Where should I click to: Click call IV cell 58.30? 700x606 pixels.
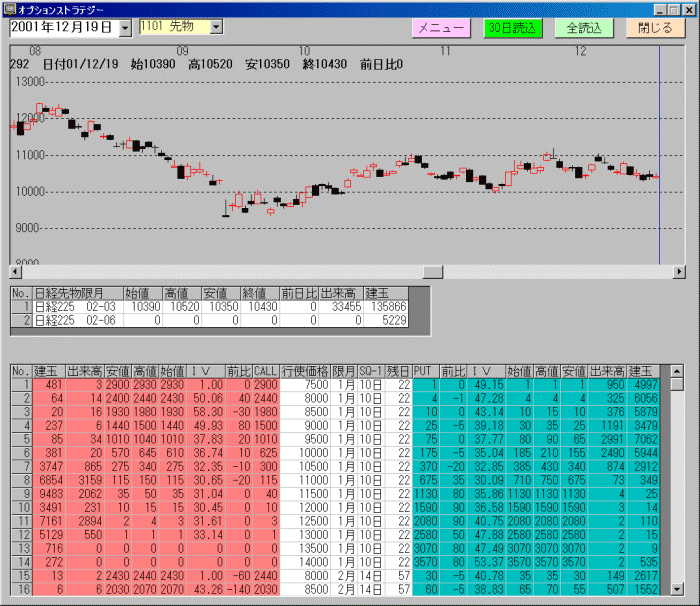pyautogui.click(x=205, y=412)
